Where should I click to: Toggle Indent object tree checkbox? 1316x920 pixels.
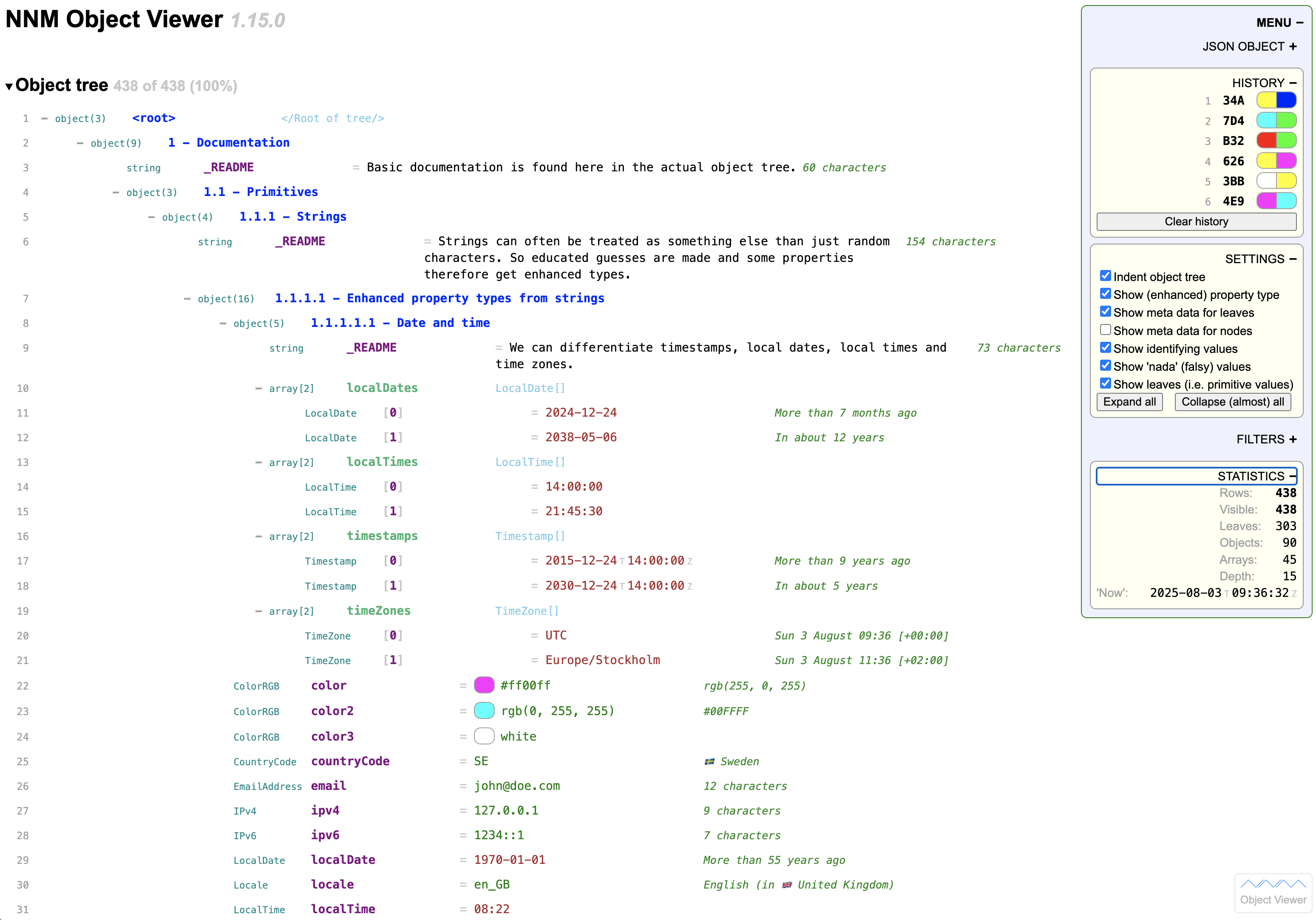pyautogui.click(x=1105, y=276)
